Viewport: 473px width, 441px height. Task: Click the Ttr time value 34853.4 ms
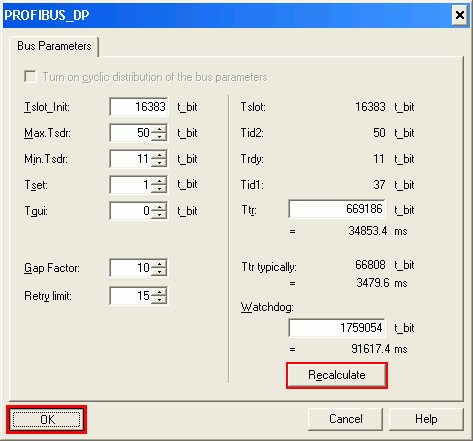378,231
